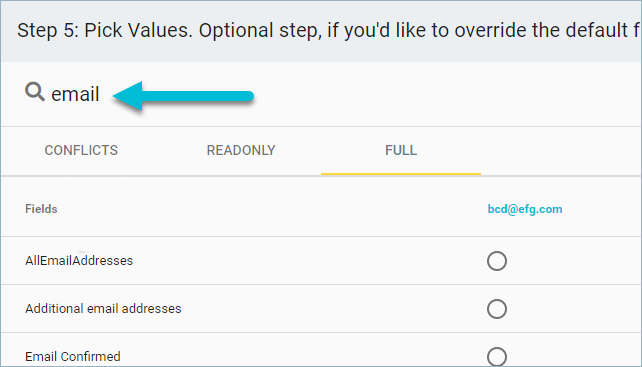Open the READONLY tab

[241, 150]
